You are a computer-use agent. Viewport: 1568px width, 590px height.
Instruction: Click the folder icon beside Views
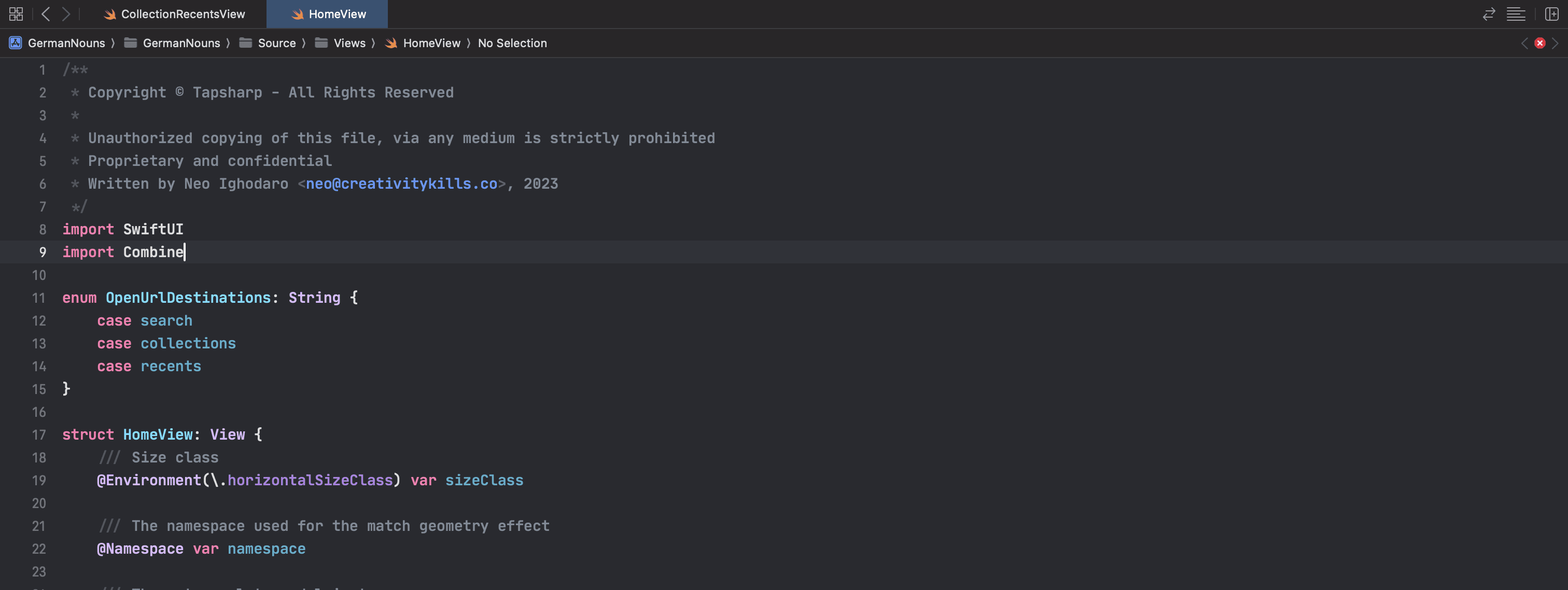point(321,43)
